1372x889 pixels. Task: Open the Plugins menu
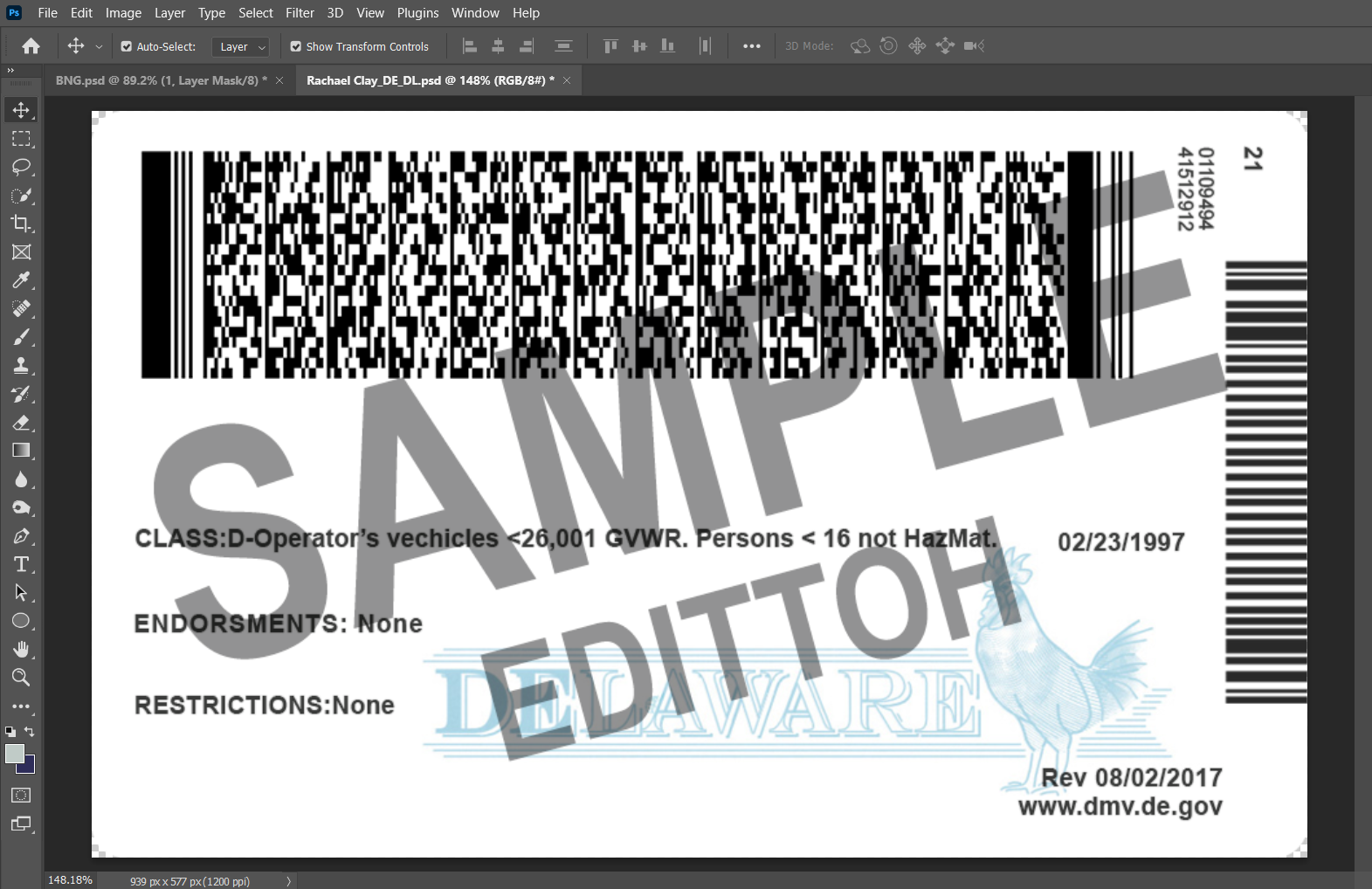tap(417, 13)
